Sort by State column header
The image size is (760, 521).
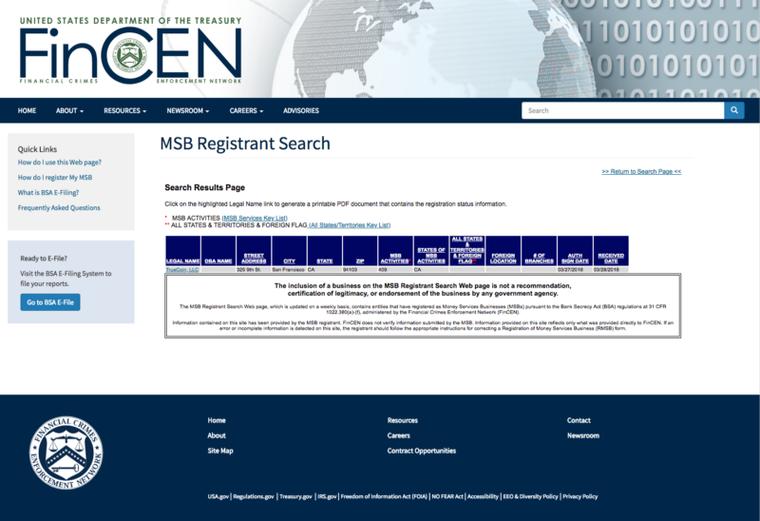325,261
